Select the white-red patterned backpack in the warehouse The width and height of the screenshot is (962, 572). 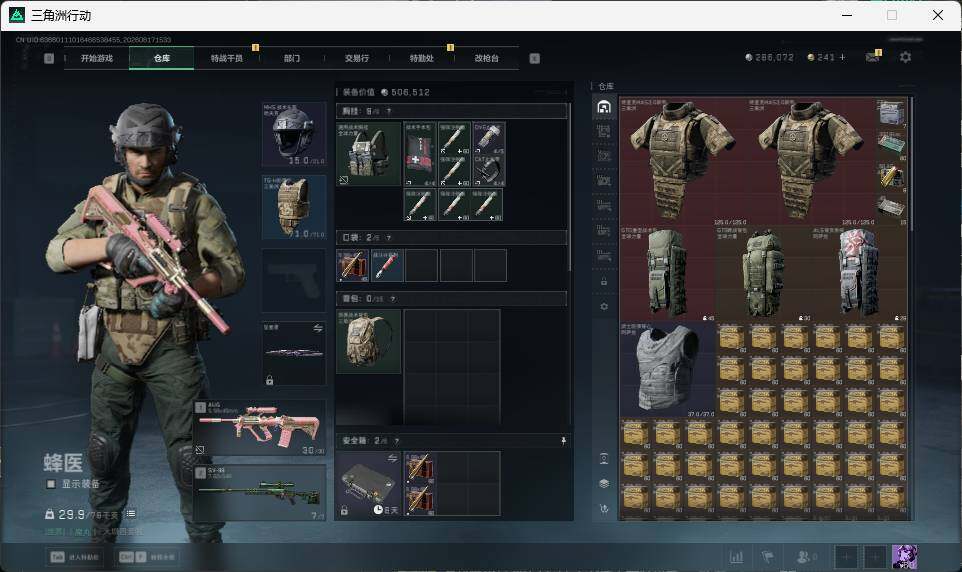(859, 274)
